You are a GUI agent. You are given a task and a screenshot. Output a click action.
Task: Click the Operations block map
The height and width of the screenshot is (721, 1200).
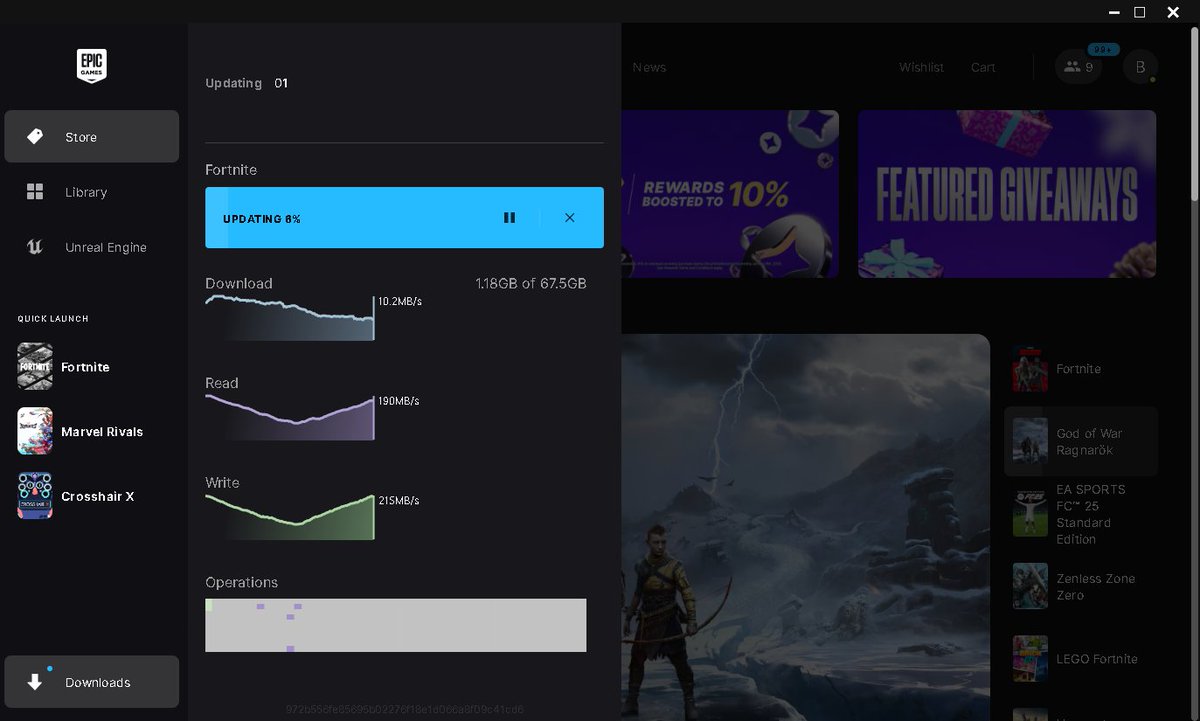tap(396, 625)
